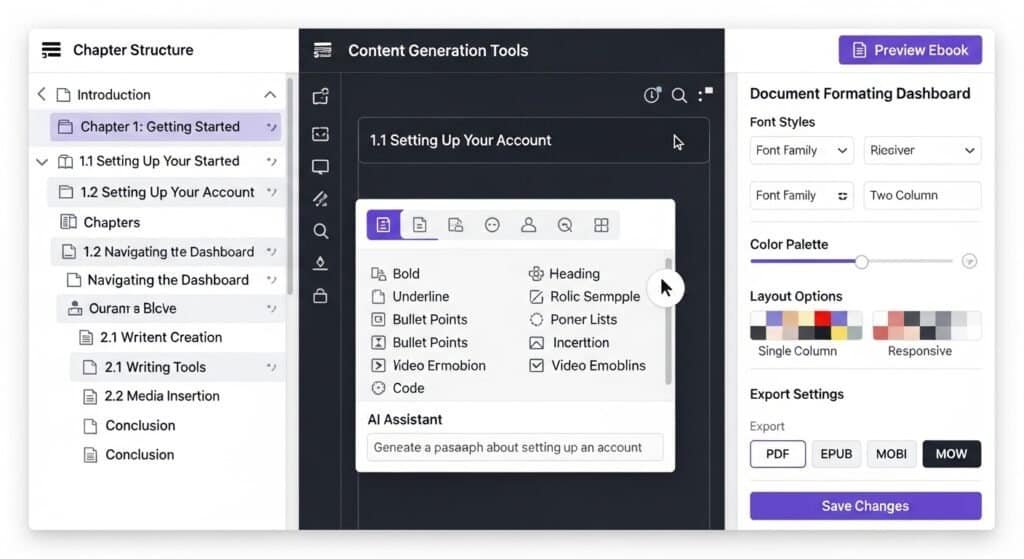Toggle the Video Emoblins checkbox
Viewport: 1024px width, 559px height.
coord(536,366)
